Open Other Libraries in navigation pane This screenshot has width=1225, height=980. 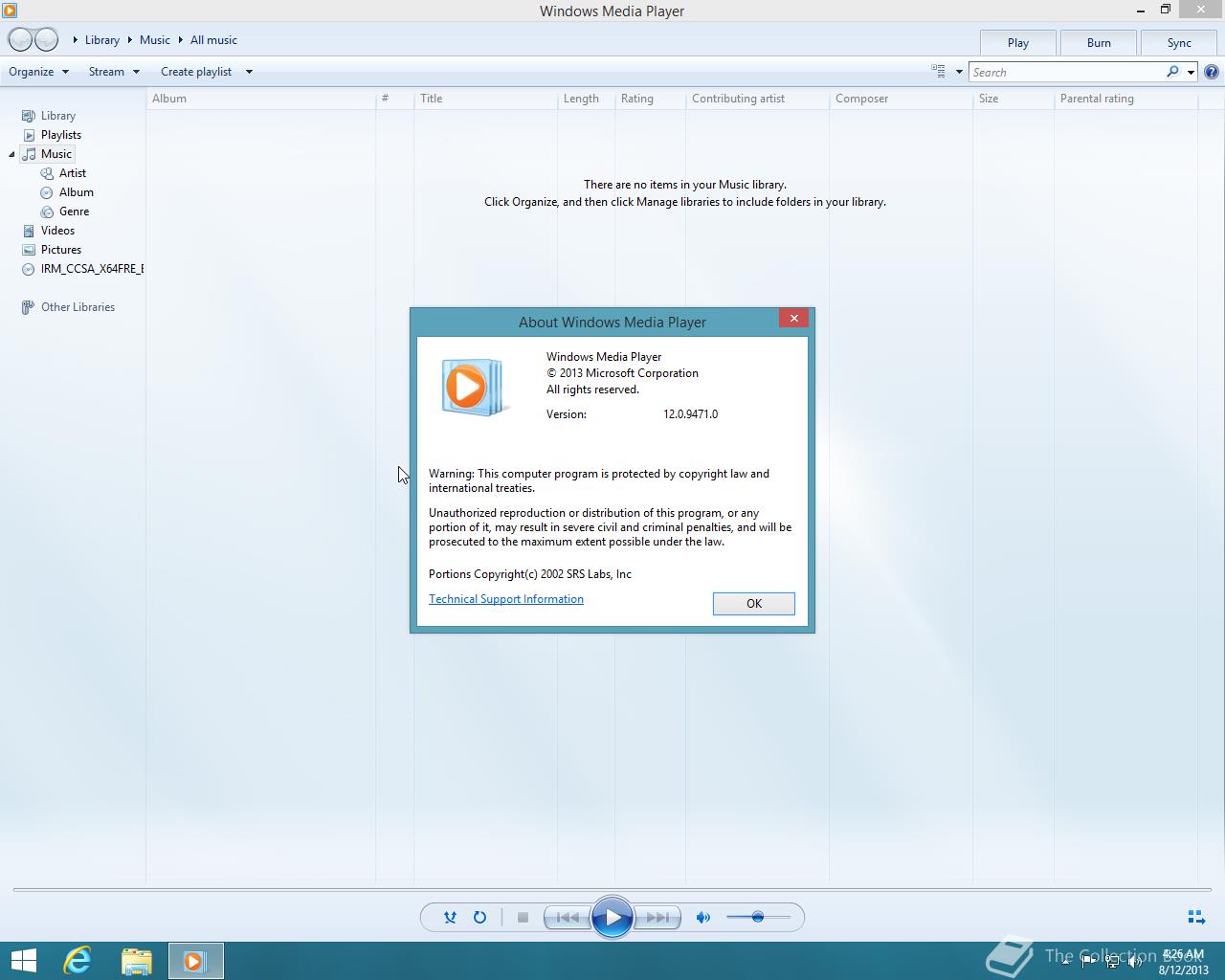coord(78,307)
